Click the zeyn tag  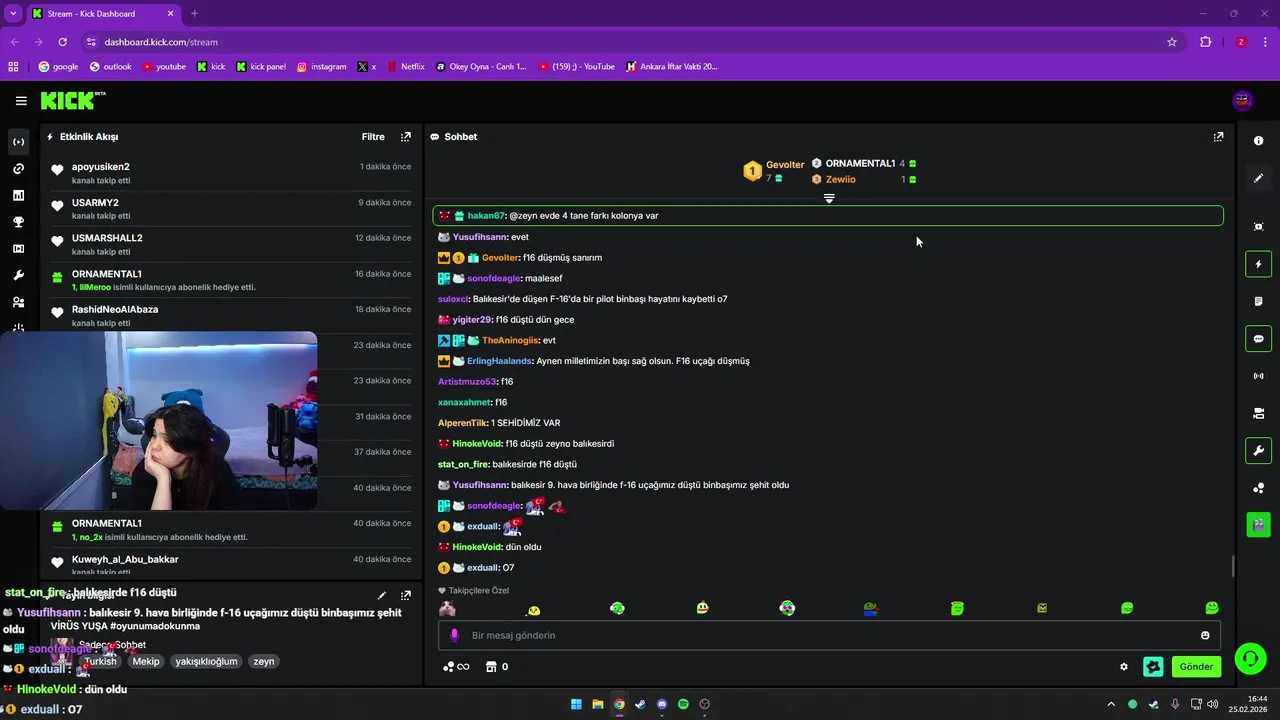point(263,661)
